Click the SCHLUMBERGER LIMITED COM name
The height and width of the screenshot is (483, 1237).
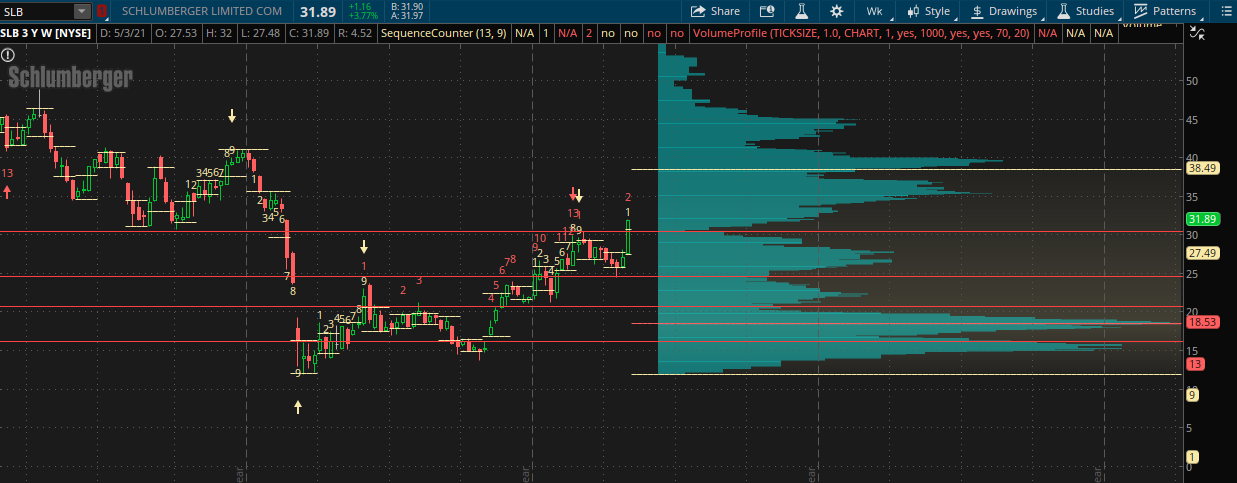204,11
